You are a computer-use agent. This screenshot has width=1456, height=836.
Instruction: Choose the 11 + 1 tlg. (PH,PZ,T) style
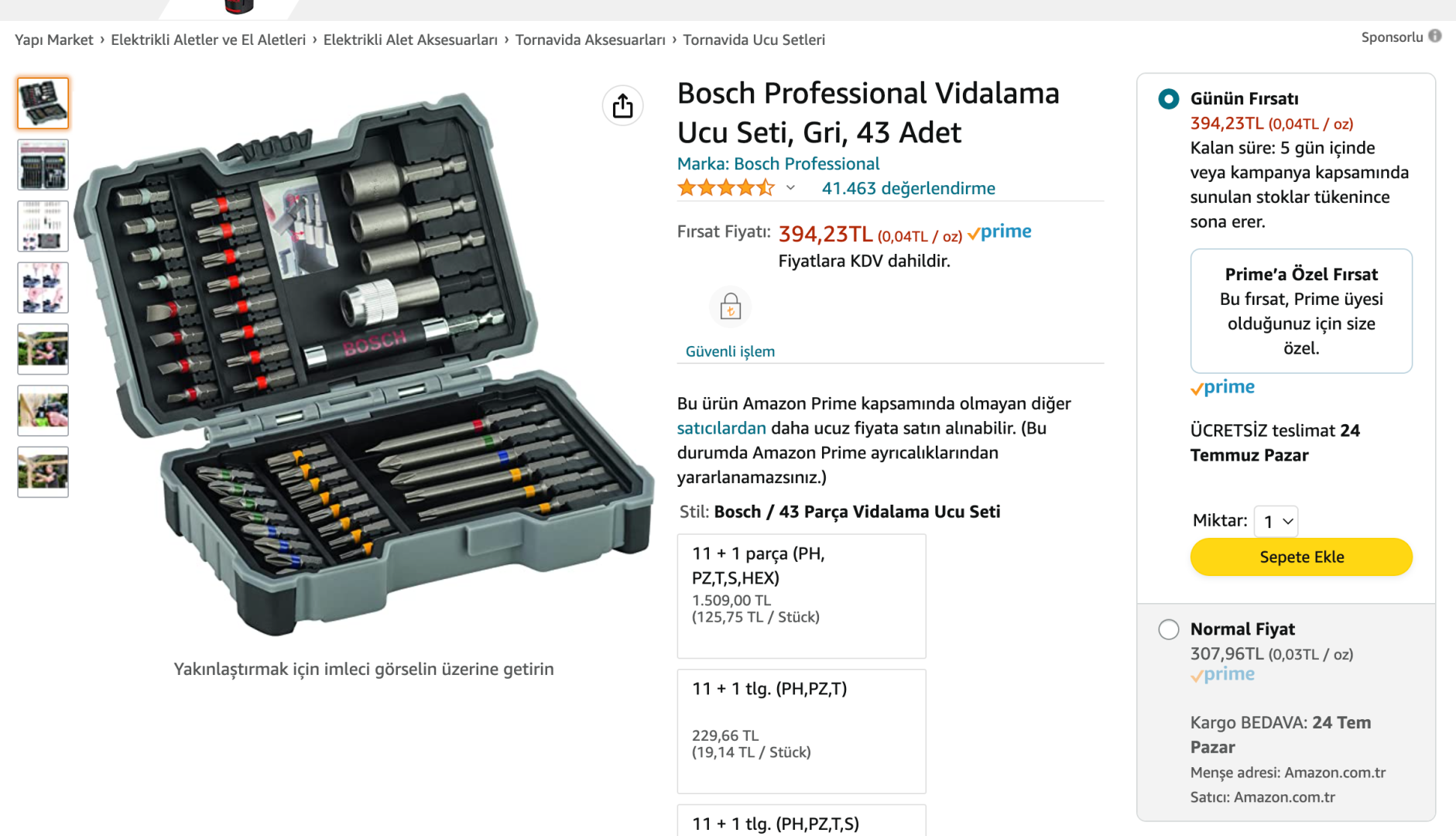801,731
